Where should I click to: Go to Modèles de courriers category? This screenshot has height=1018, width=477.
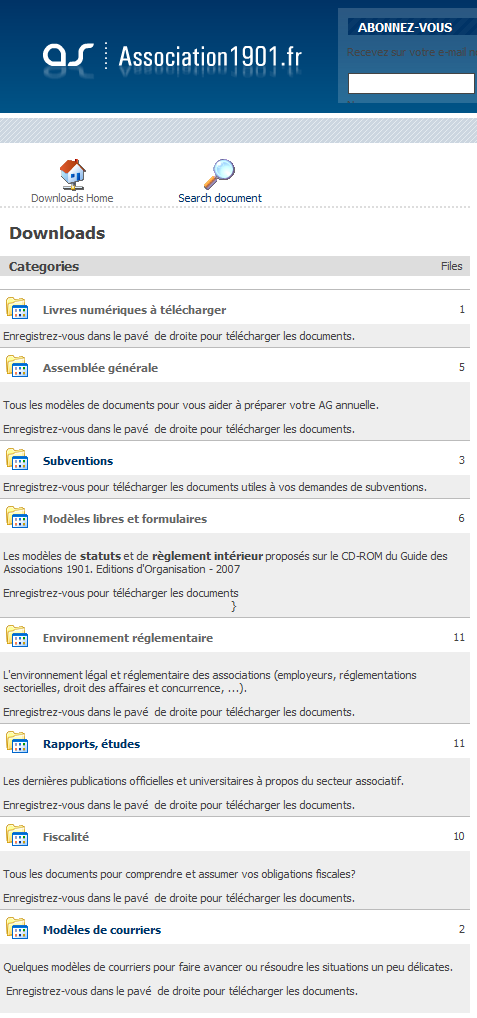[x=102, y=930]
